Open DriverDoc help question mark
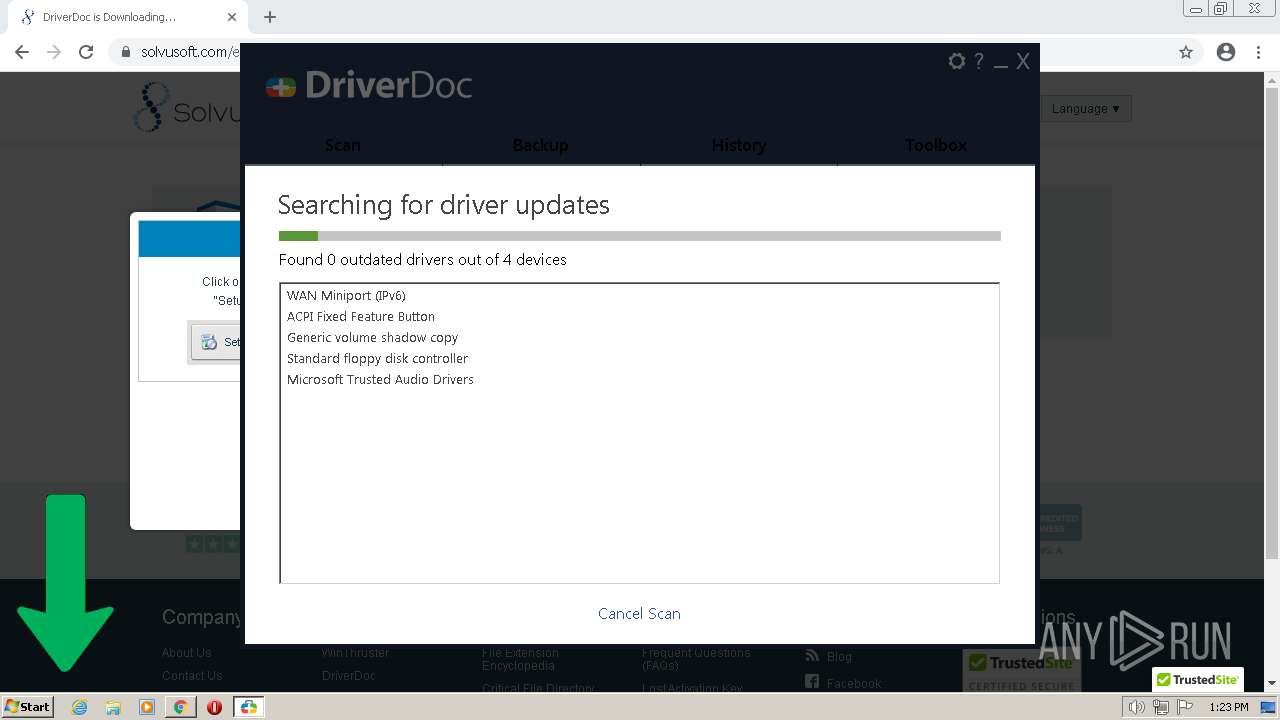Screen dimensions: 1280x720 click(x=979, y=61)
